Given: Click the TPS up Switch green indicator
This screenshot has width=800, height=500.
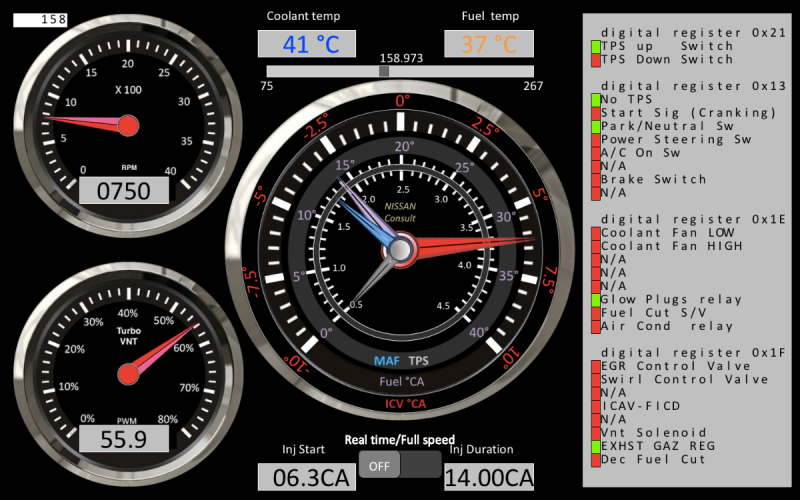Looking at the screenshot, I should [x=596, y=46].
